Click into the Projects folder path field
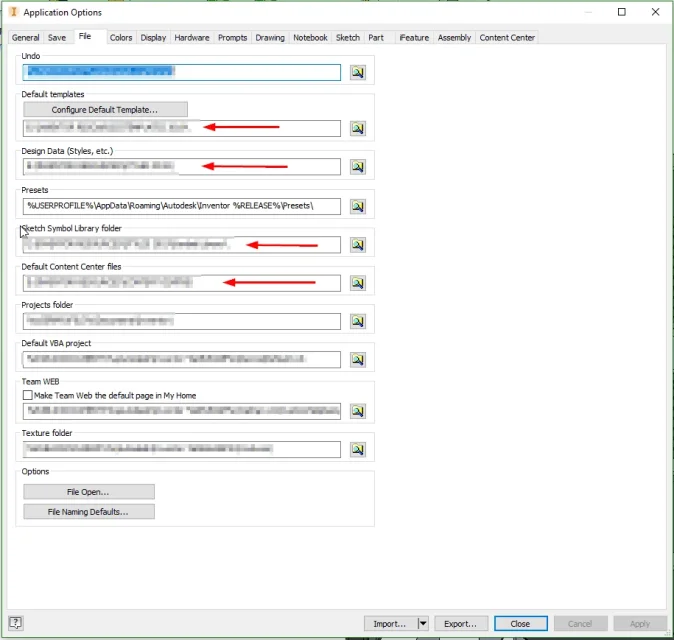 [x=181, y=321]
